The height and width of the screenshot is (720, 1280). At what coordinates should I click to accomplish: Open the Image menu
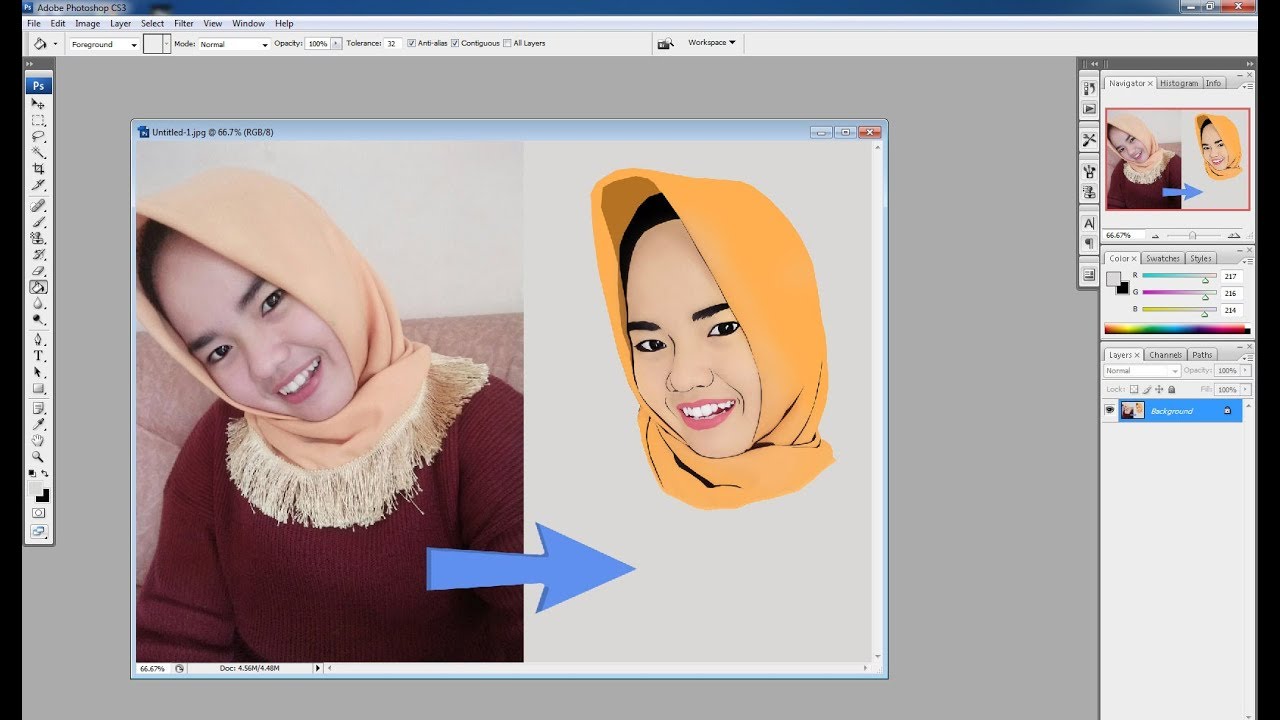point(88,23)
